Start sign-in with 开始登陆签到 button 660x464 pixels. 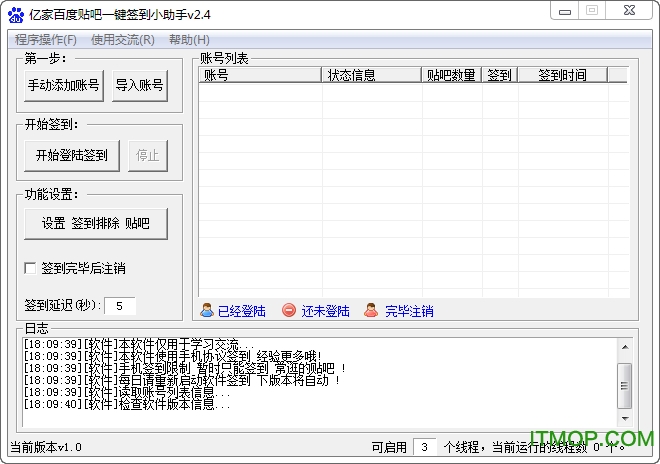point(72,156)
